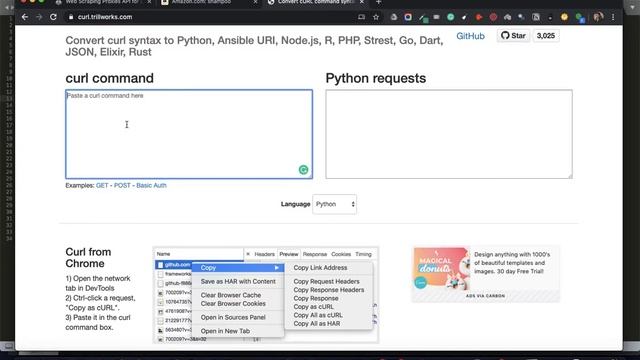Open the GitHub link
The image size is (640, 360).
pyautogui.click(x=470, y=36)
